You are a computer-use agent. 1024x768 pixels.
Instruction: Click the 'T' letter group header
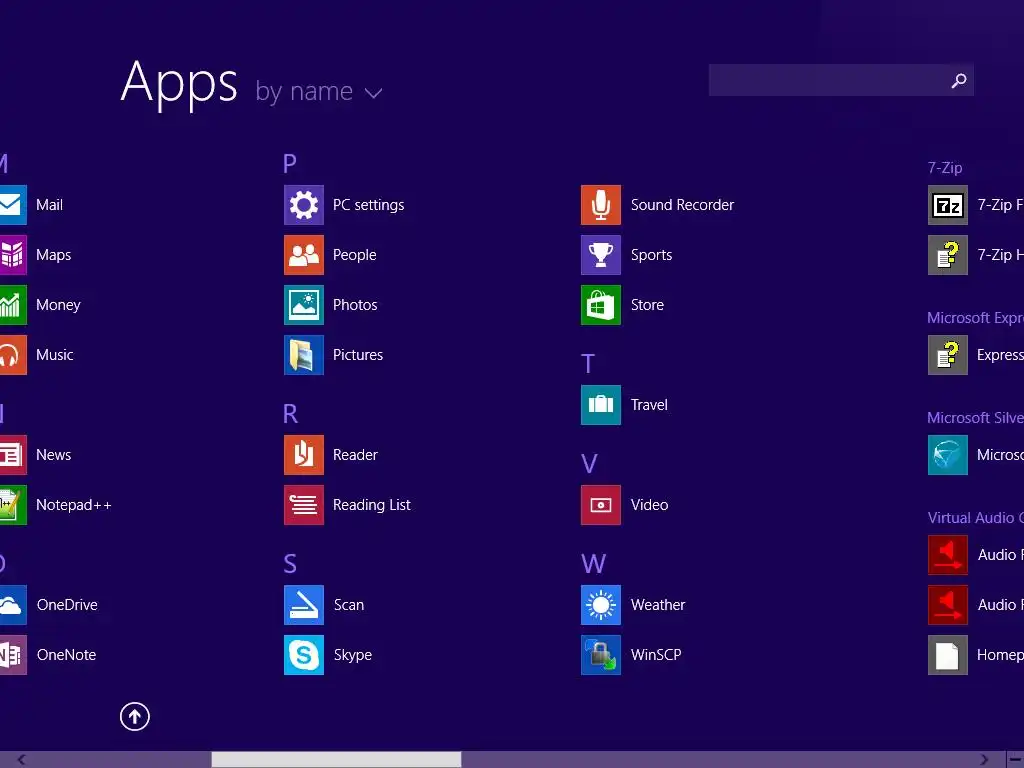point(588,364)
